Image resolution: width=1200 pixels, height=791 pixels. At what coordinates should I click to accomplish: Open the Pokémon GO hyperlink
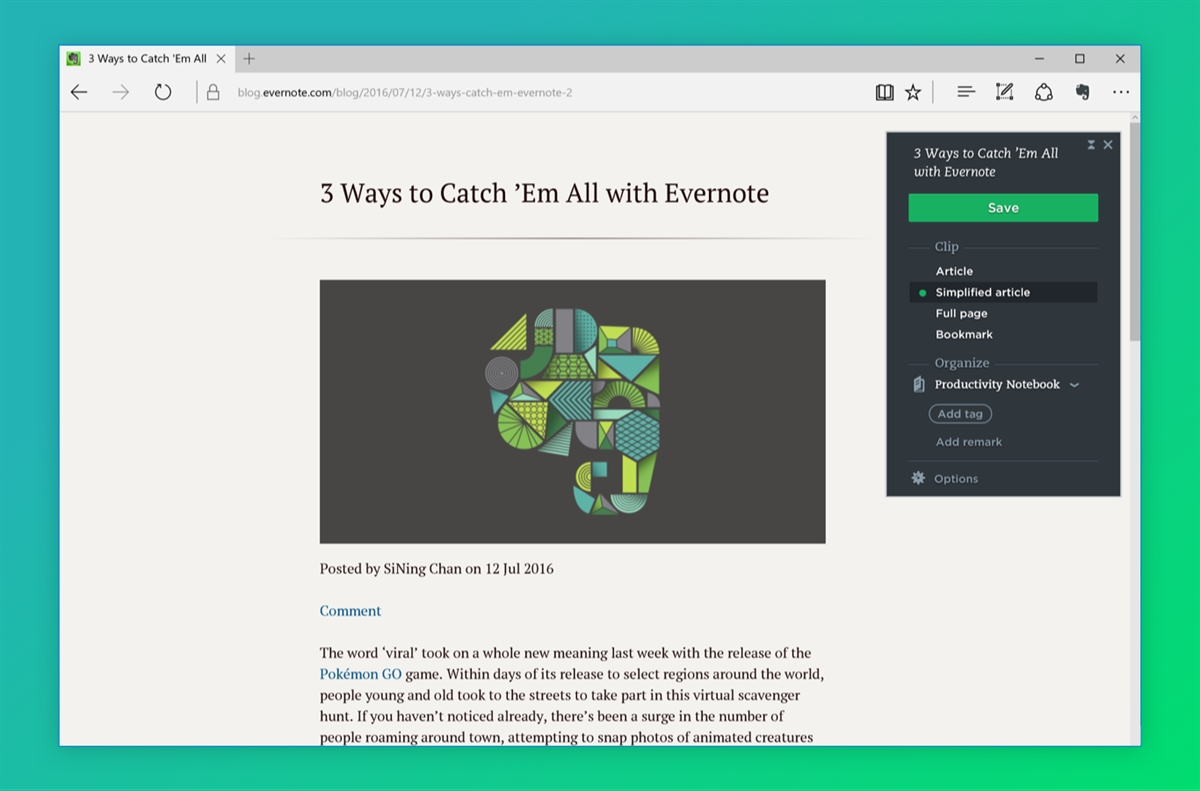[360, 673]
